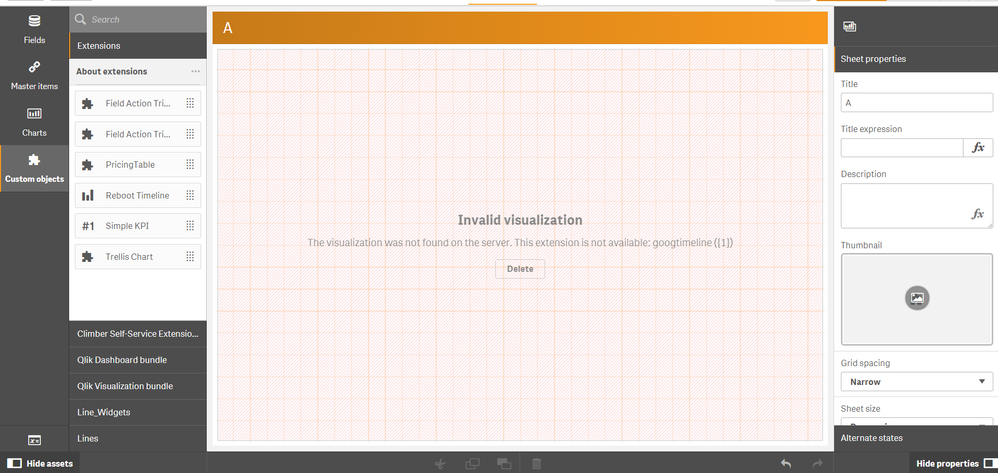The image size is (998, 473).
Task: Open the Master items tab
Action: (x=34, y=76)
